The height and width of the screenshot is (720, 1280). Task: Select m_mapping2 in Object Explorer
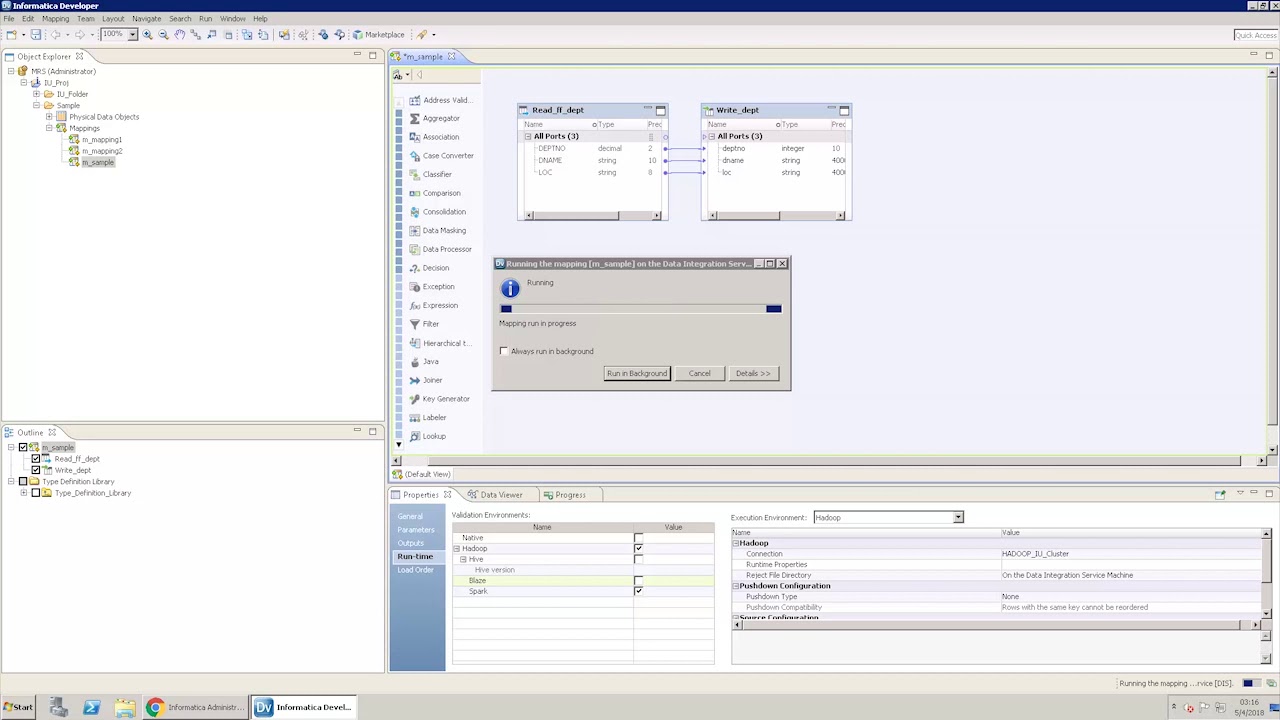pos(102,151)
